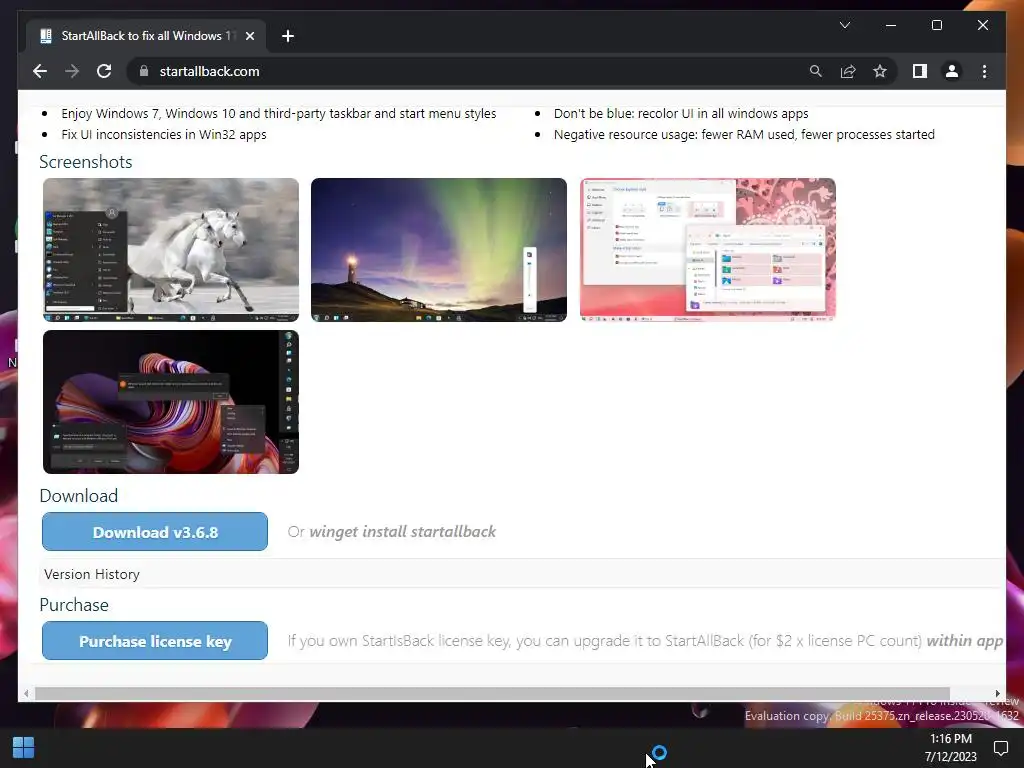
Task: Click the 'winget install startallback' text
Action: click(x=402, y=532)
